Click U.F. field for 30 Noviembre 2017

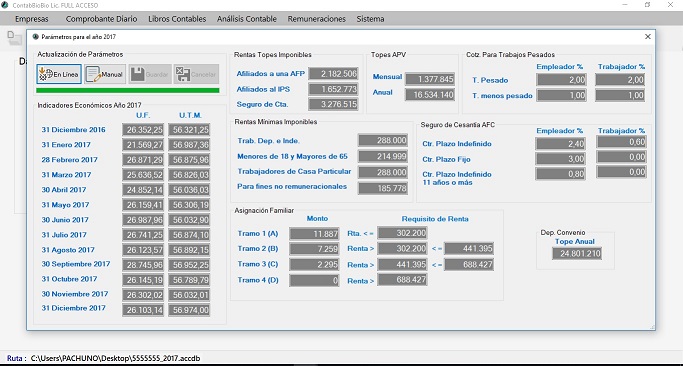coord(143,295)
